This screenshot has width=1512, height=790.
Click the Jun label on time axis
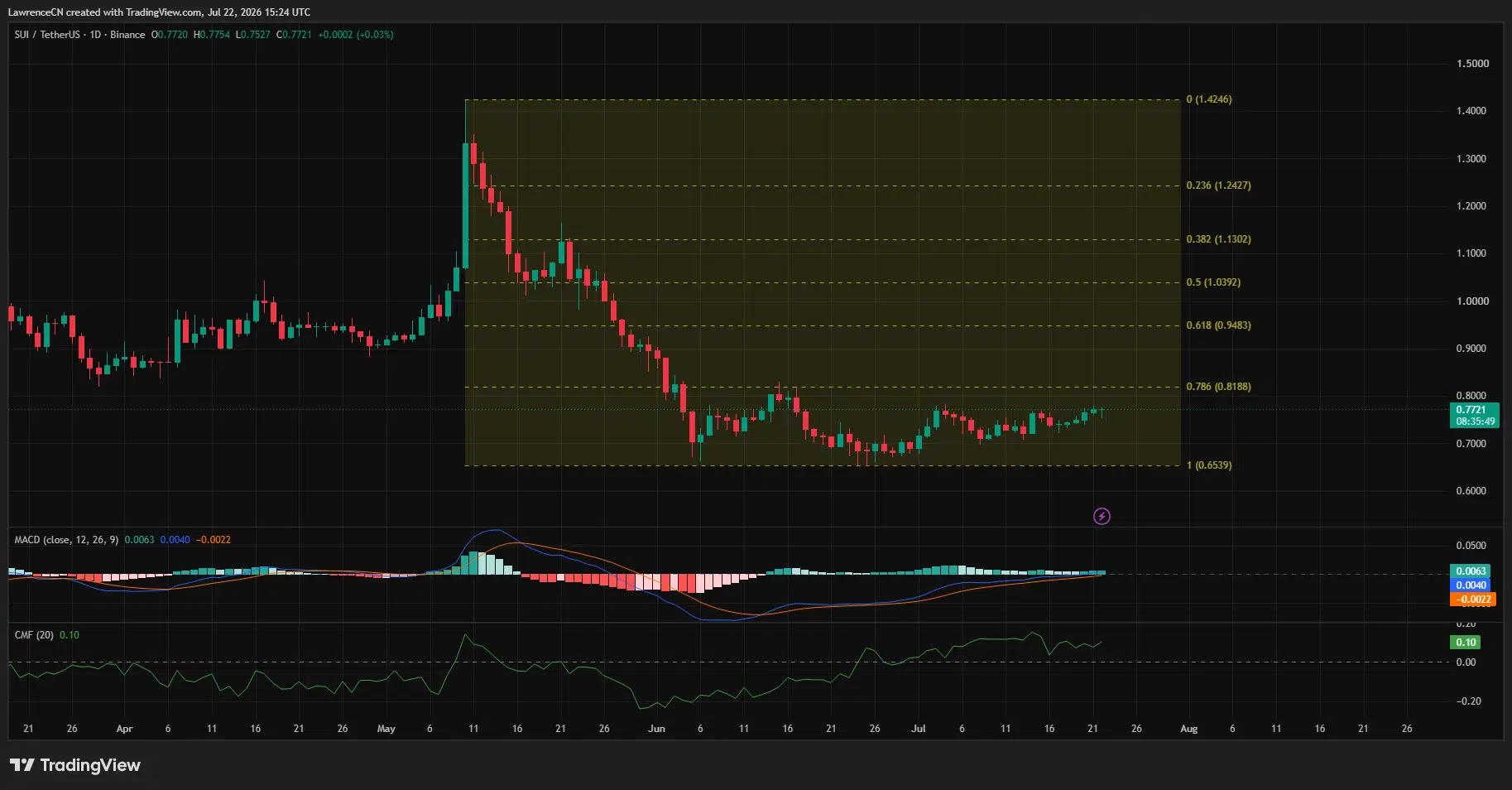[x=656, y=729]
